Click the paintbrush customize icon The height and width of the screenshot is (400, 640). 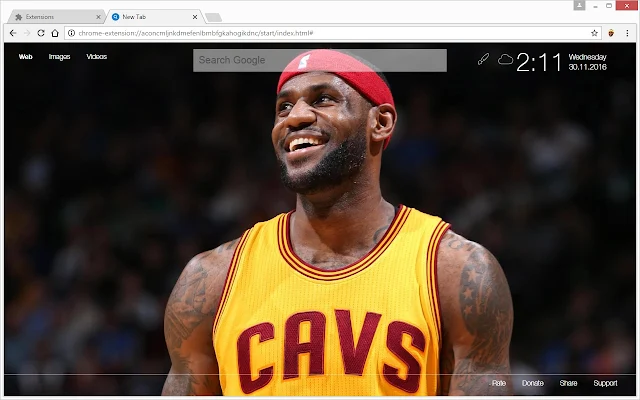tap(483, 60)
